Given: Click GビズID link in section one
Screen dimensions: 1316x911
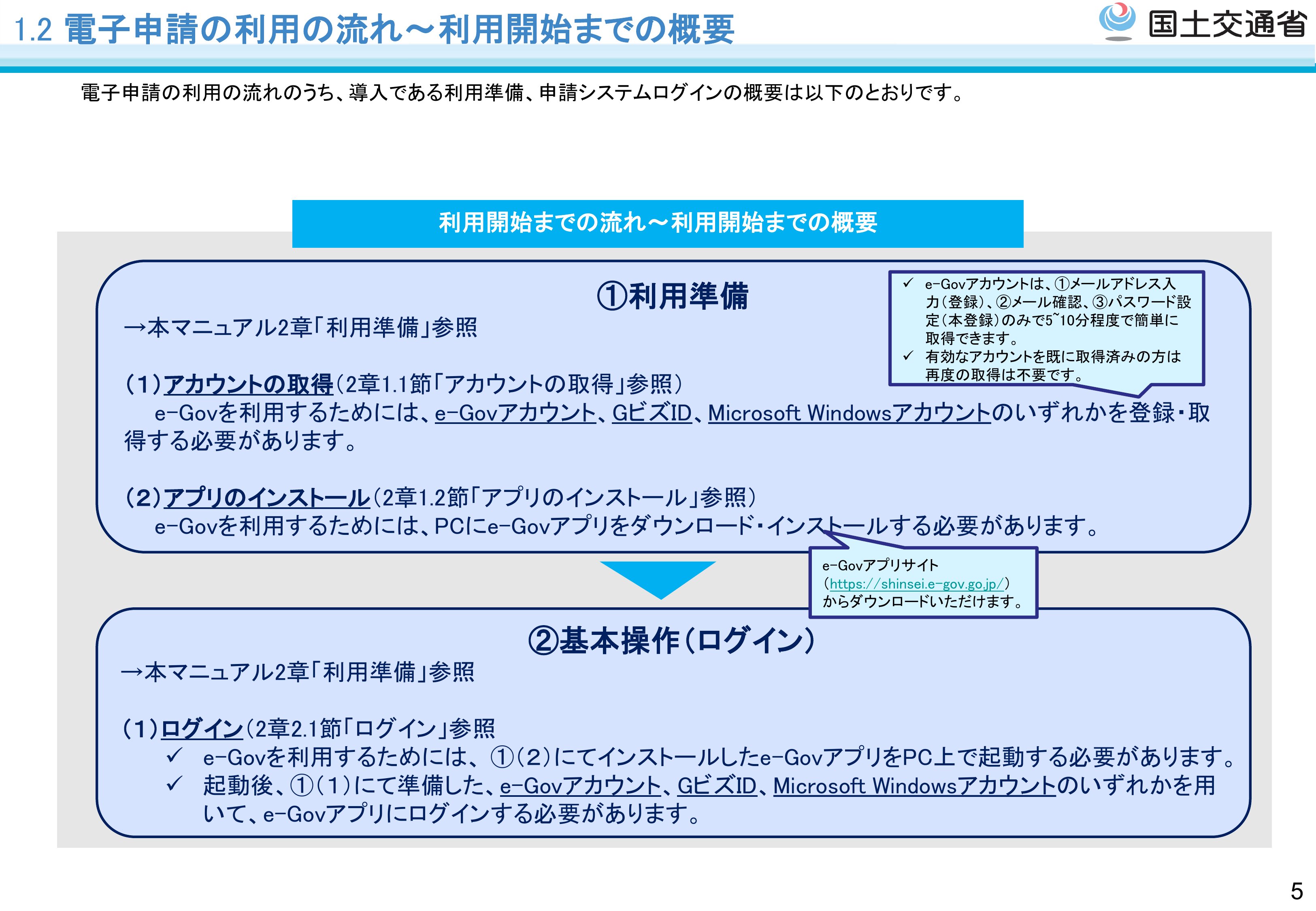Looking at the screenshot, I should point(652,413).
